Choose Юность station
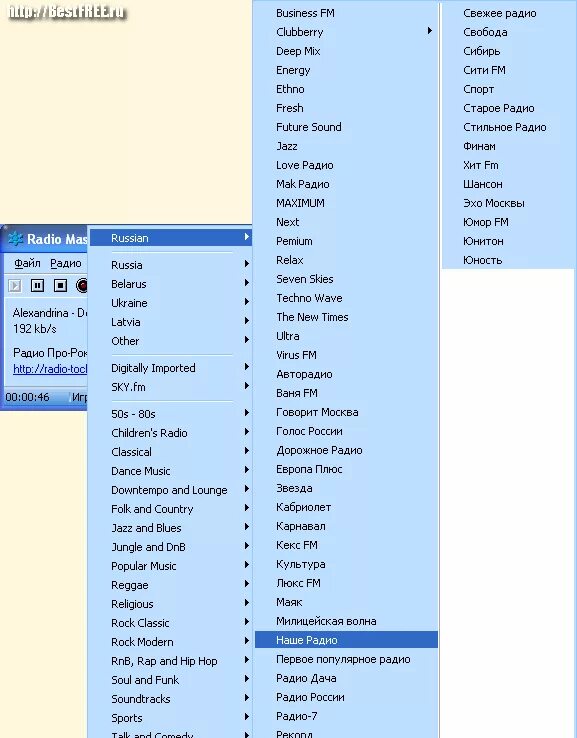The image size is (577, 738). click(509, 260)
